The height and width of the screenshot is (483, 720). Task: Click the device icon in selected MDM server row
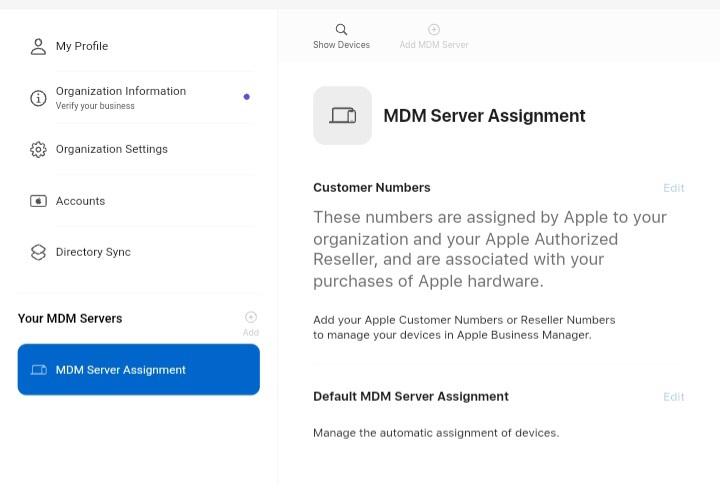(x=39, y=370)
